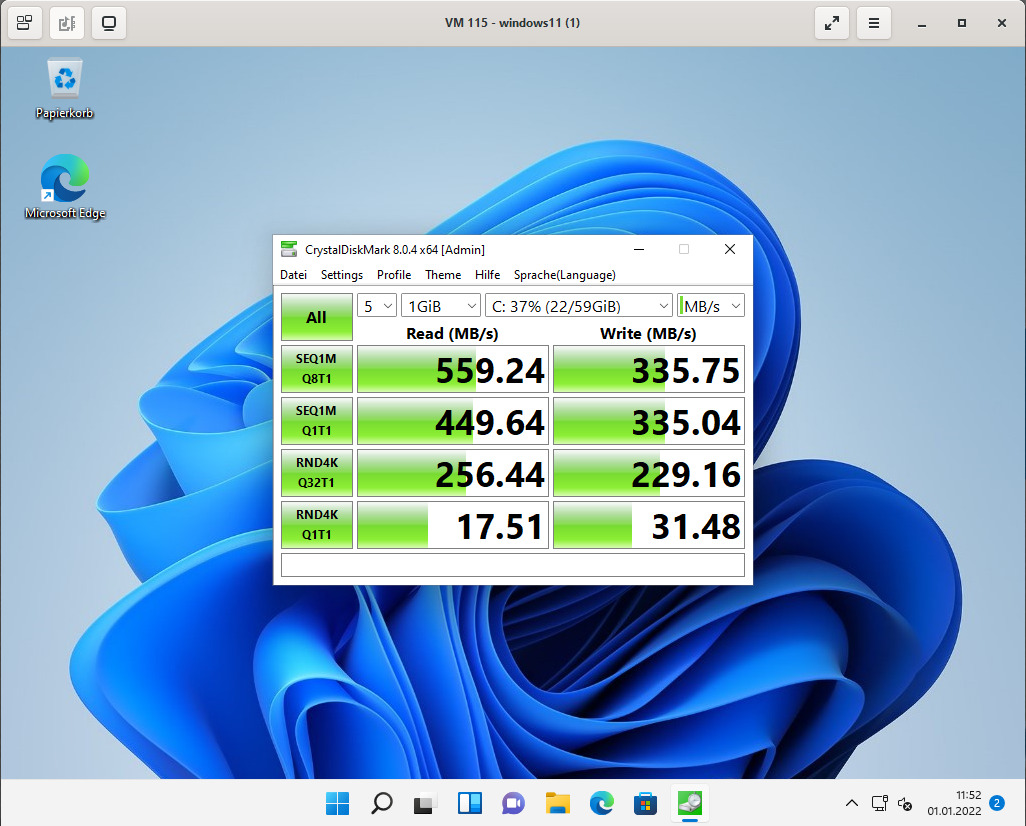Start all benchmarks with All button

[317, 317]
